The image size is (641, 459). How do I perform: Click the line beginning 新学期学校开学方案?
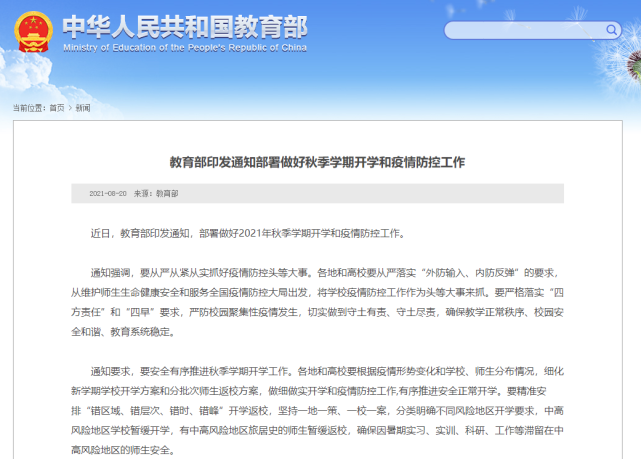[309, 391]
